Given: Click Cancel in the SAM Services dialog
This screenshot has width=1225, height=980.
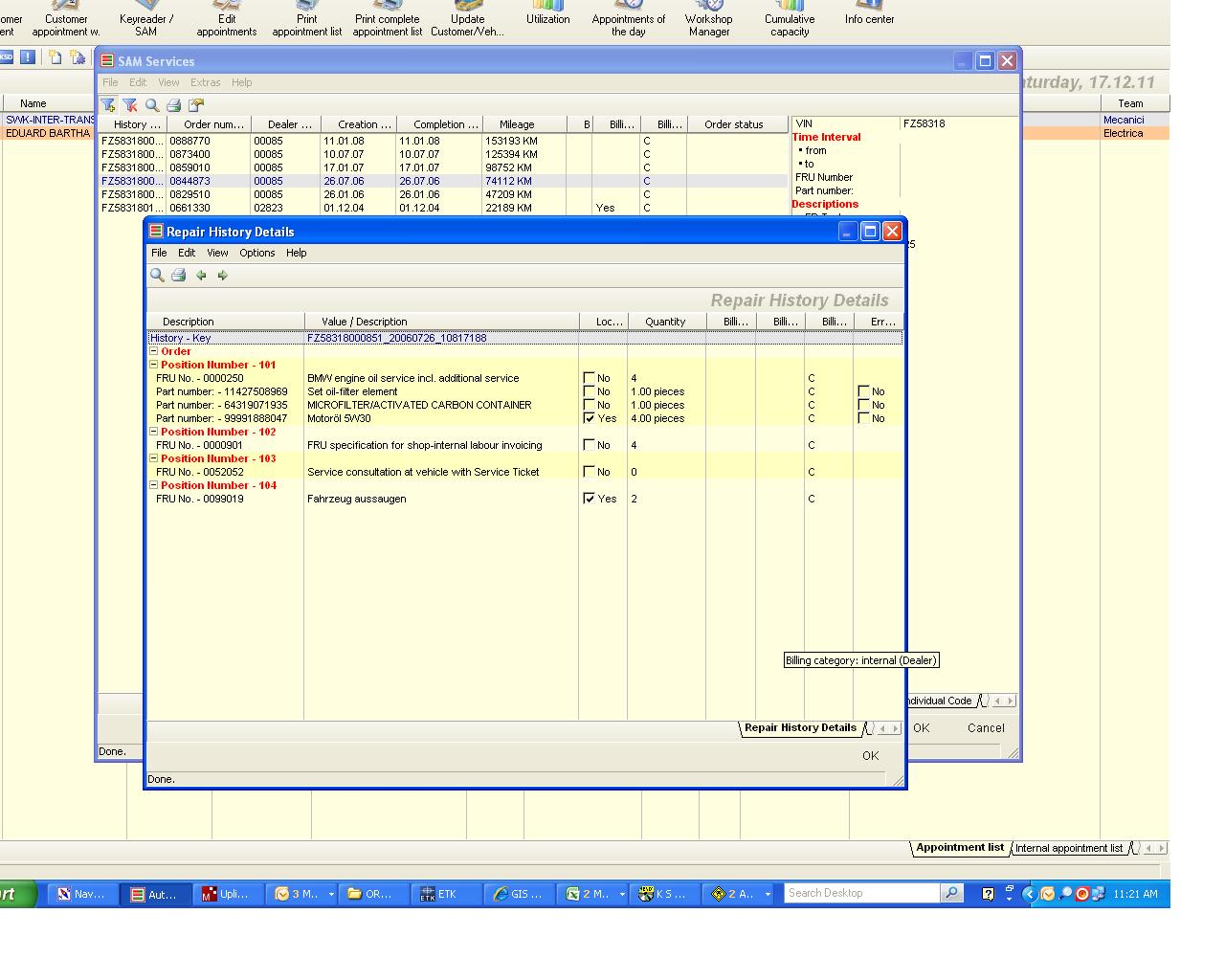Looking at the screenshot, I should click(986, 728).
